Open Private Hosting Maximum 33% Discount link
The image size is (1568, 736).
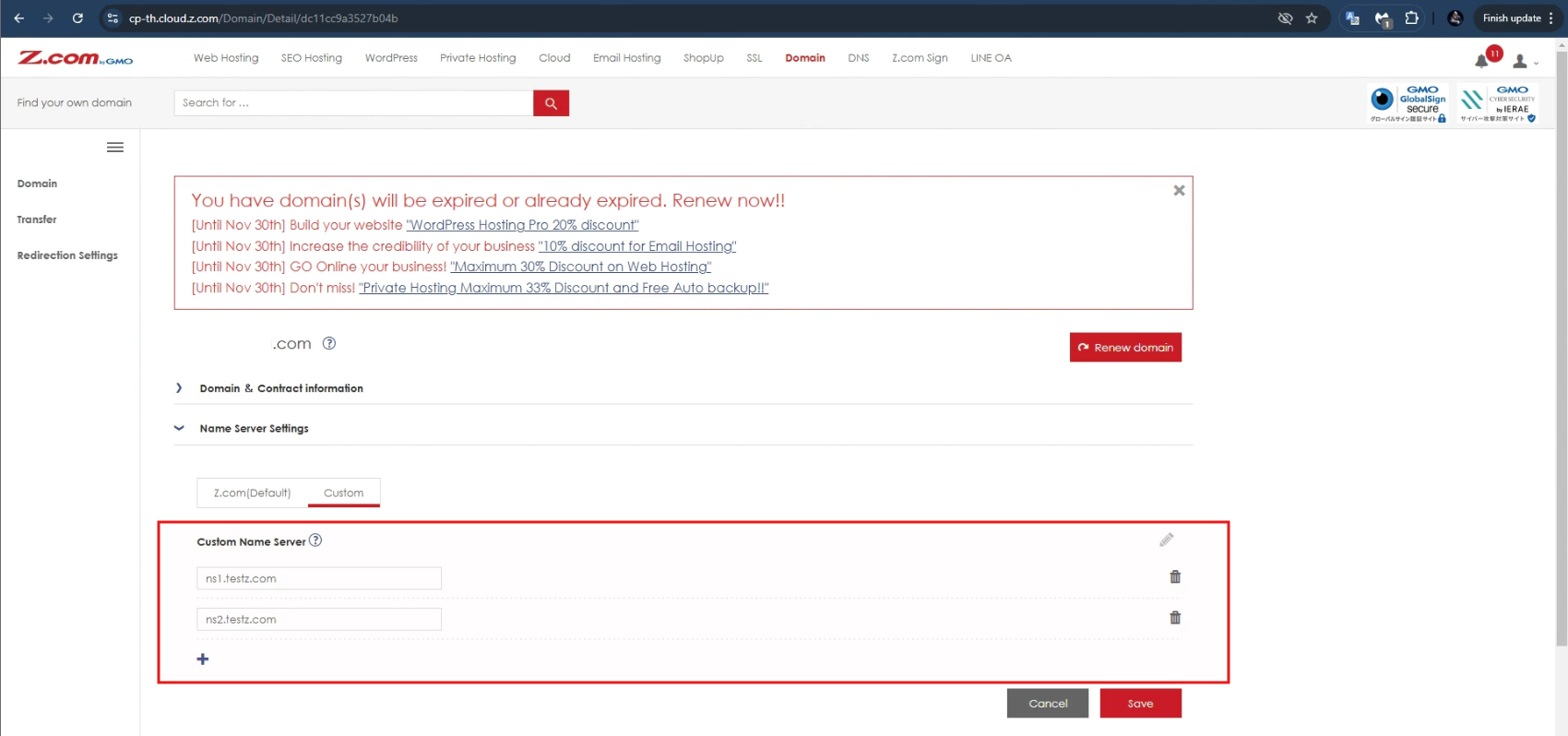(564, 288)
